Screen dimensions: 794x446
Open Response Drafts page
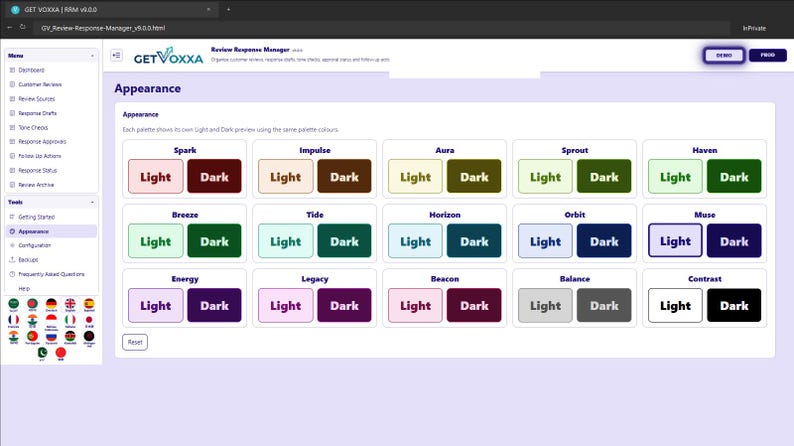(x=51, y=113)
